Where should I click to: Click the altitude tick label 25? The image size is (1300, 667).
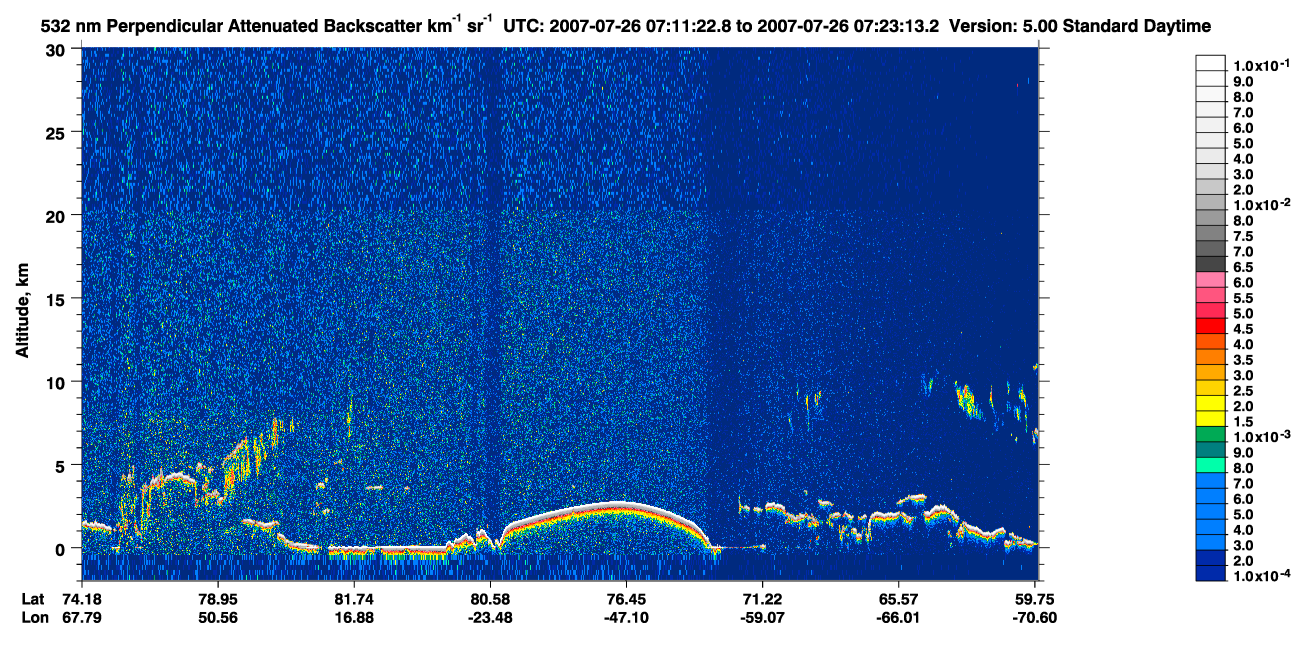(x=57, y=133)
